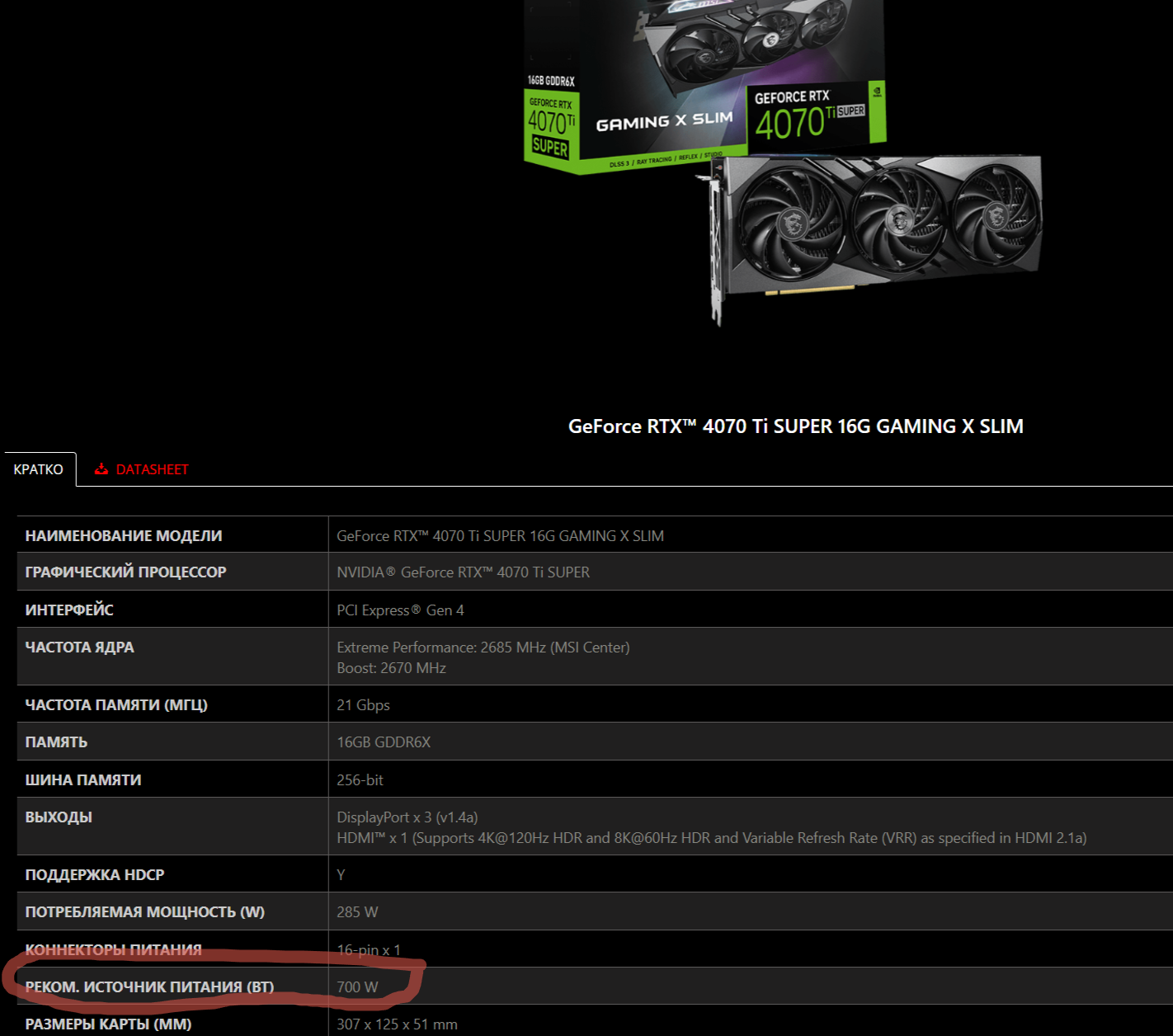Screen dimensions: 1173x1036
Task: Click the НАИМЕНОВАНИЕ МОДЕЛИ row label
Action: (124, 536)
